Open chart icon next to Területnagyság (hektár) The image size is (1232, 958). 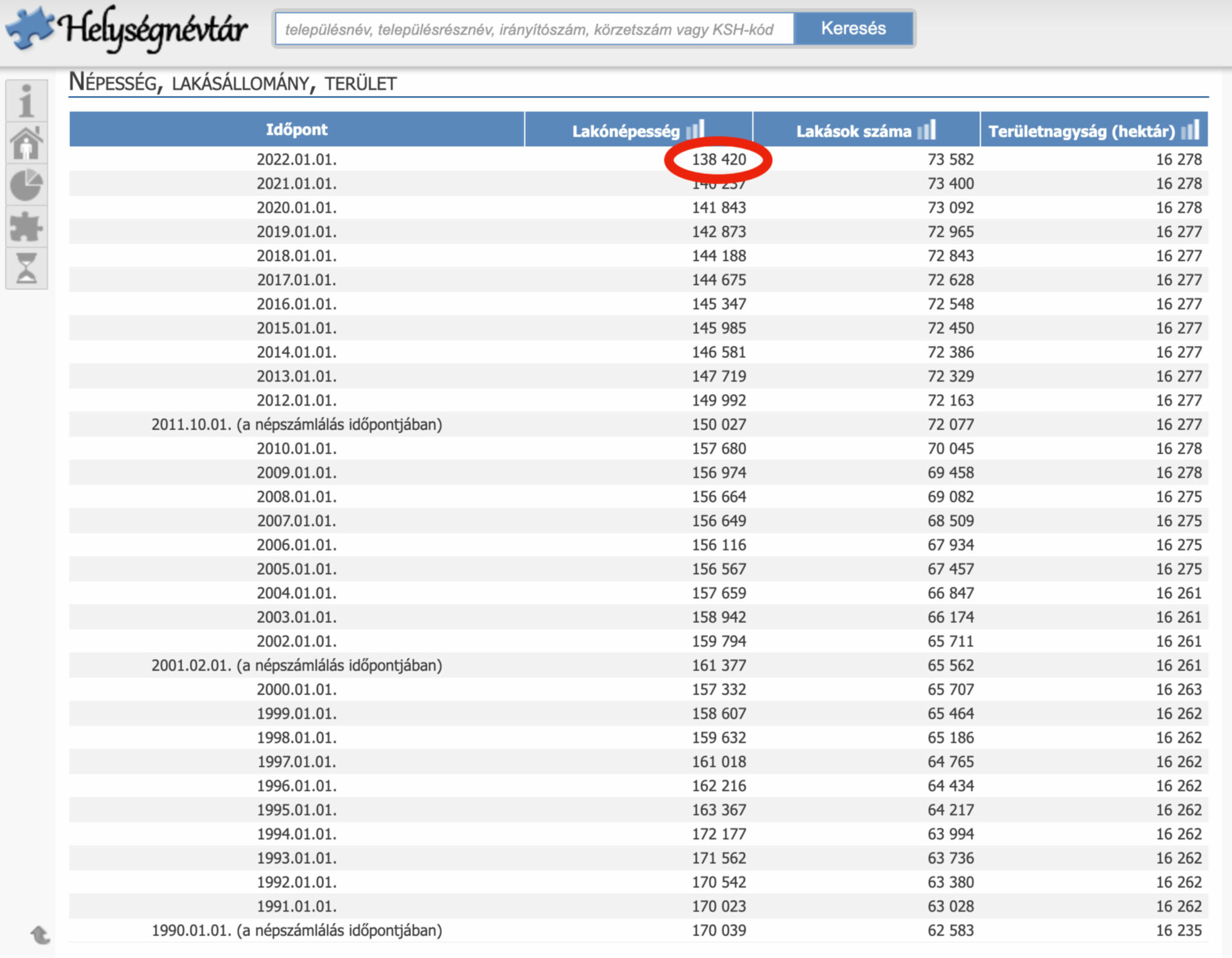[x=1190, y=129]
